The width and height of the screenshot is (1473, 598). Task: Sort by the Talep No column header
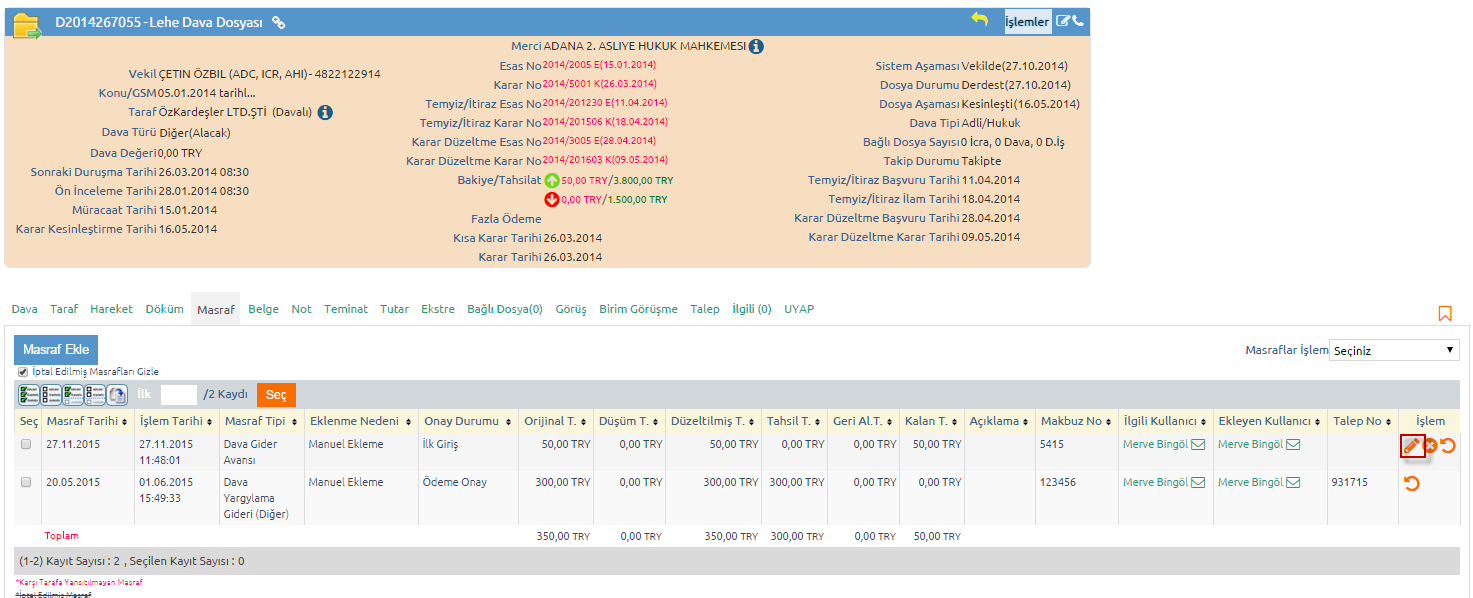(1362, 421)
